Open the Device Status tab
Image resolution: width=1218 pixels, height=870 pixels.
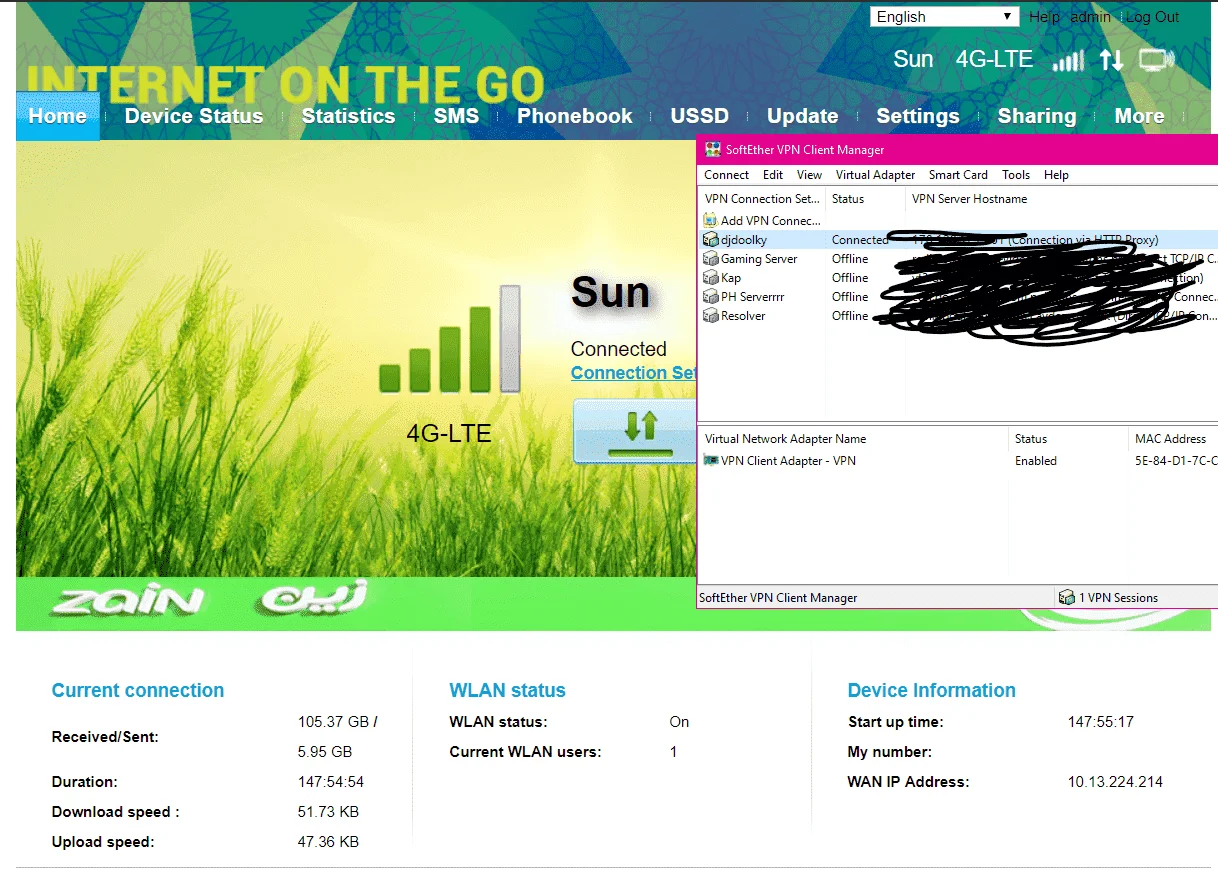194,116
